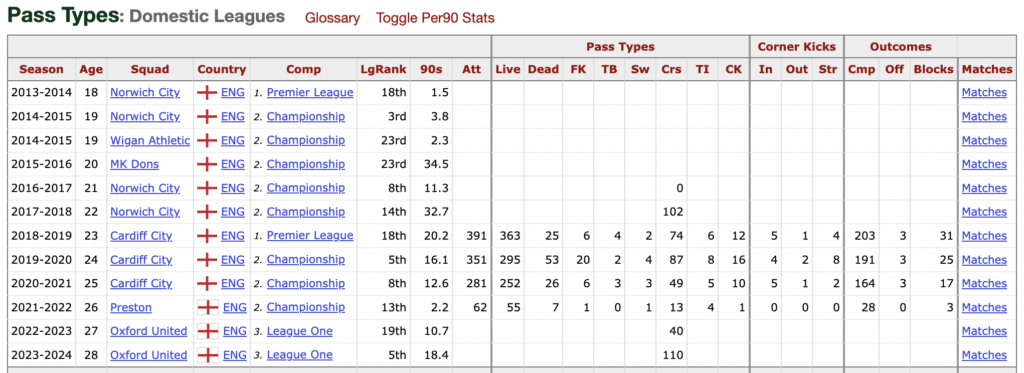Open the Glossary link
The image size is (1024, 373).
[x=332, y=18]
